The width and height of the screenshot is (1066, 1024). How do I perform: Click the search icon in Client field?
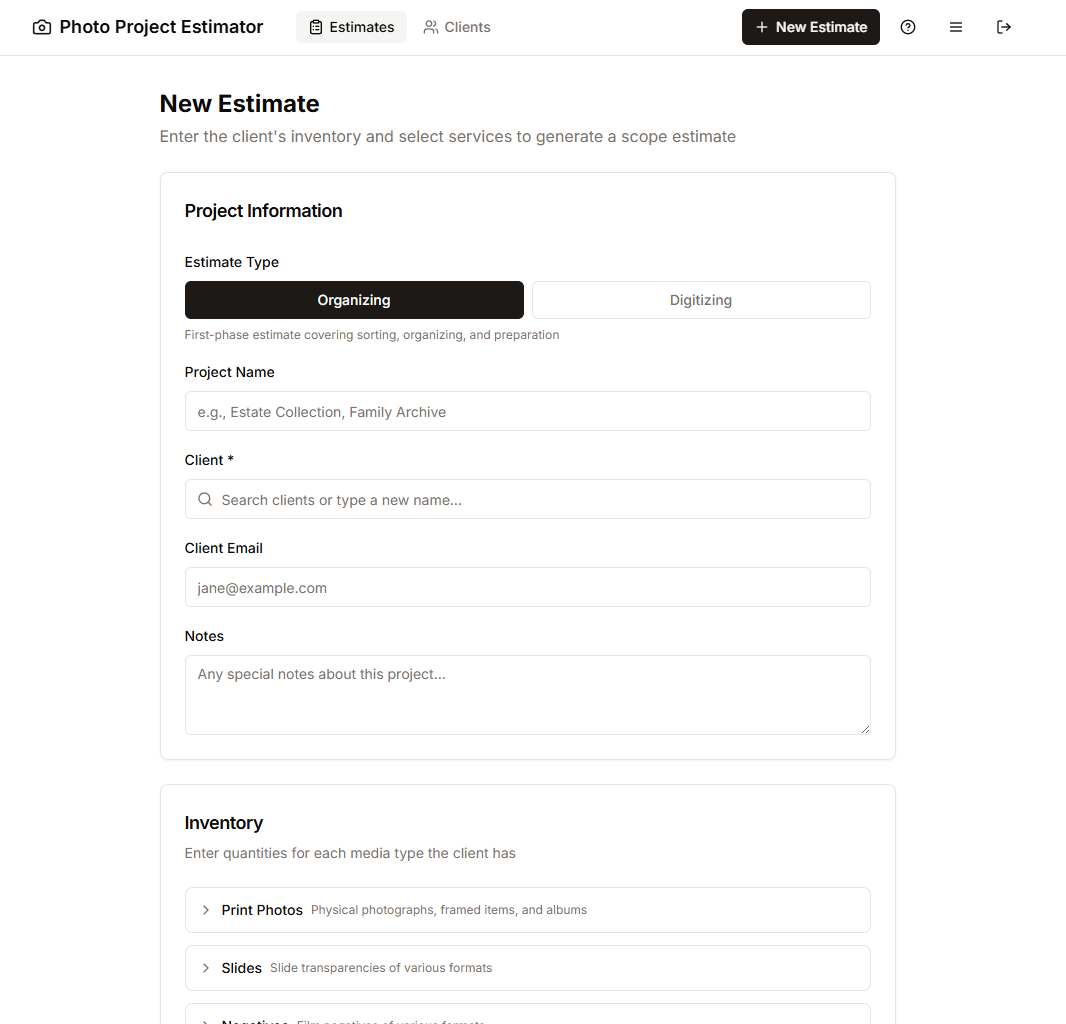205,500
